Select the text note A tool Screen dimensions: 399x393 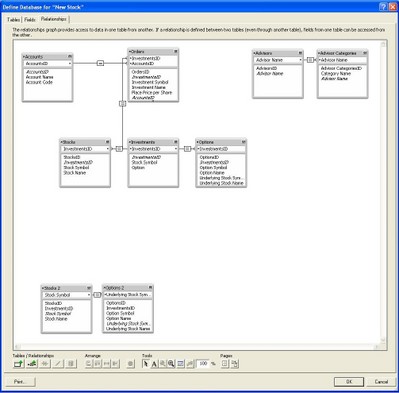click(x=154, y=364)
